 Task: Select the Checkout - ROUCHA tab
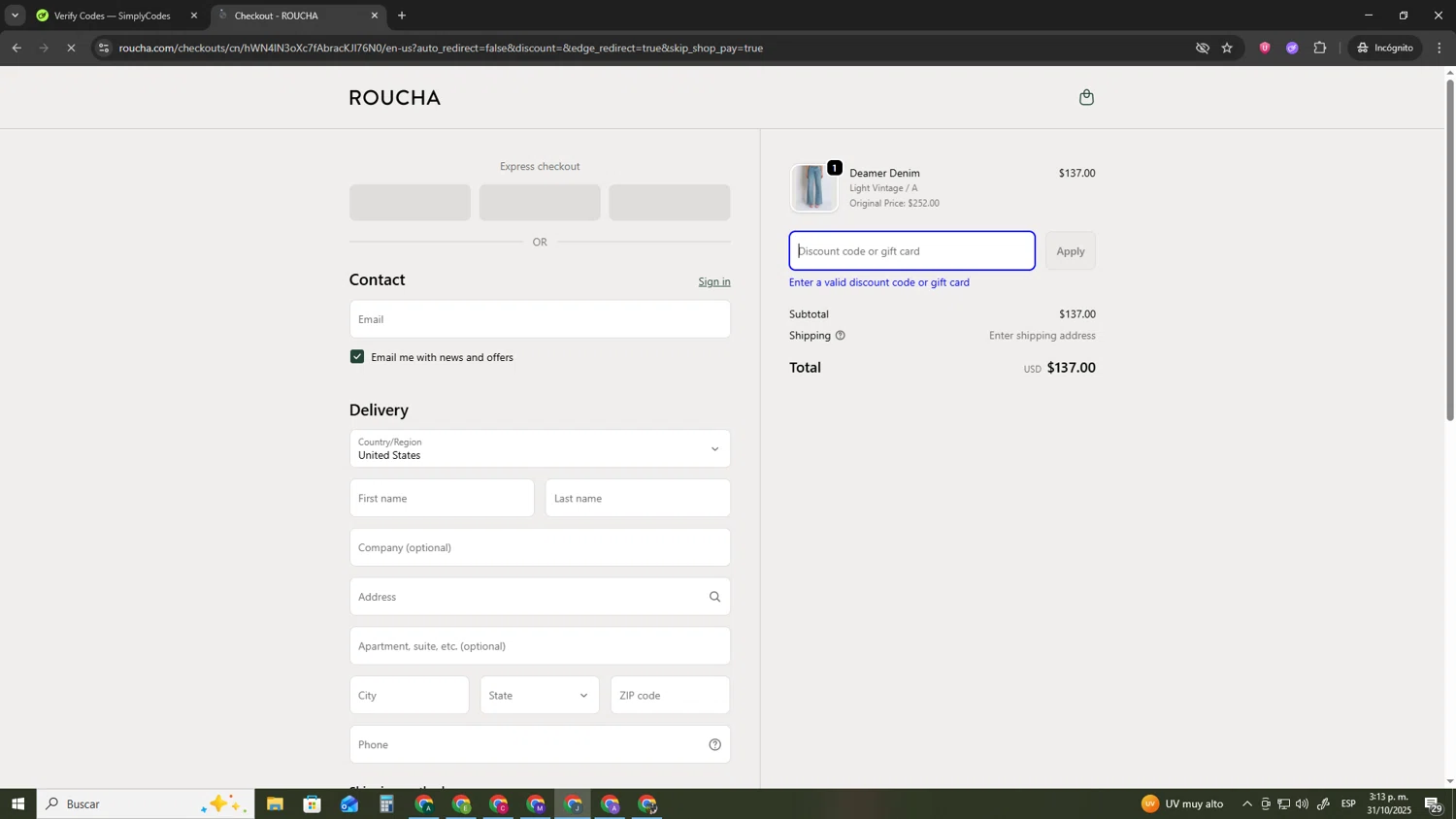click(x=291, y=16)
